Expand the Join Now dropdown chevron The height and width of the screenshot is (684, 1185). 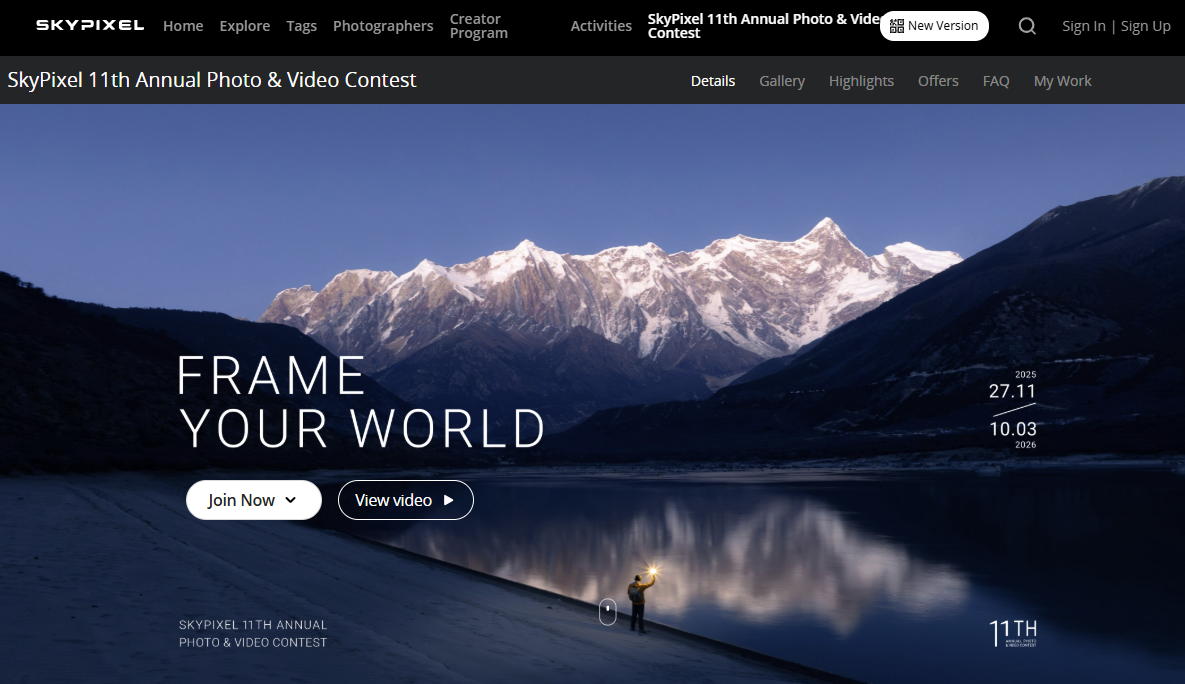tap(291, 500)
